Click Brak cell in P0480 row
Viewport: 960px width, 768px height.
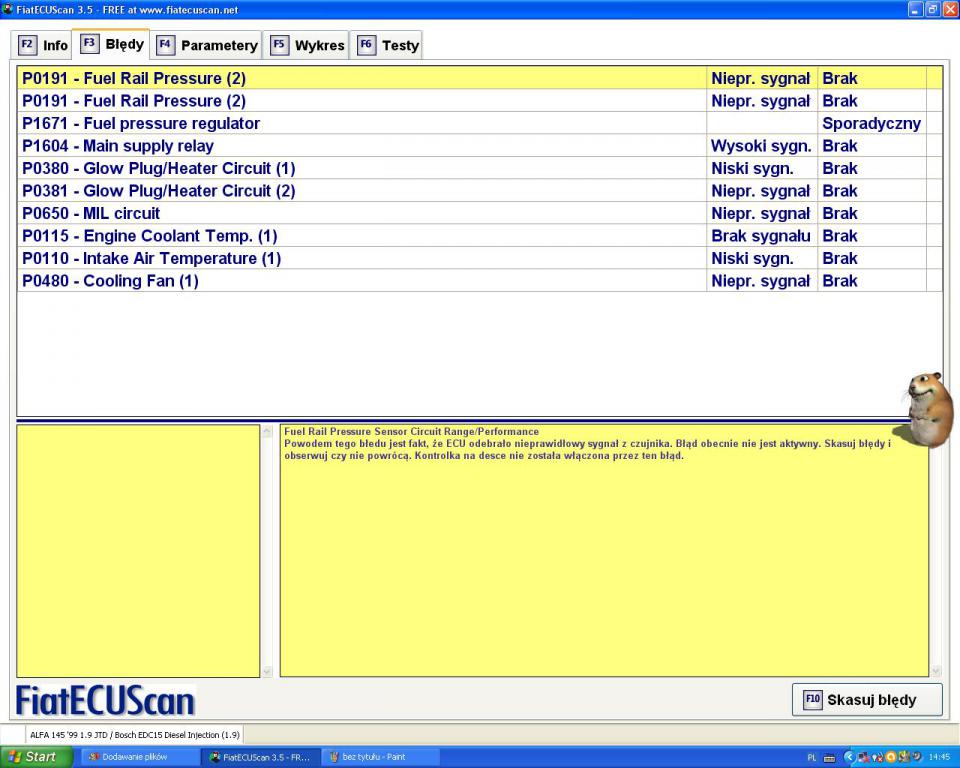(871, 281)
